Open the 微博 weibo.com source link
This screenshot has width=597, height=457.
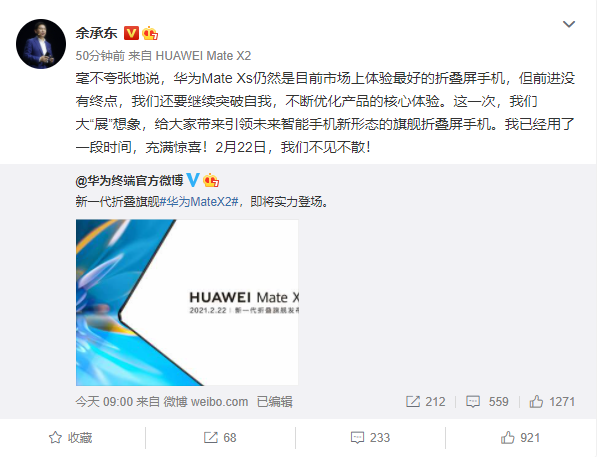206,402
